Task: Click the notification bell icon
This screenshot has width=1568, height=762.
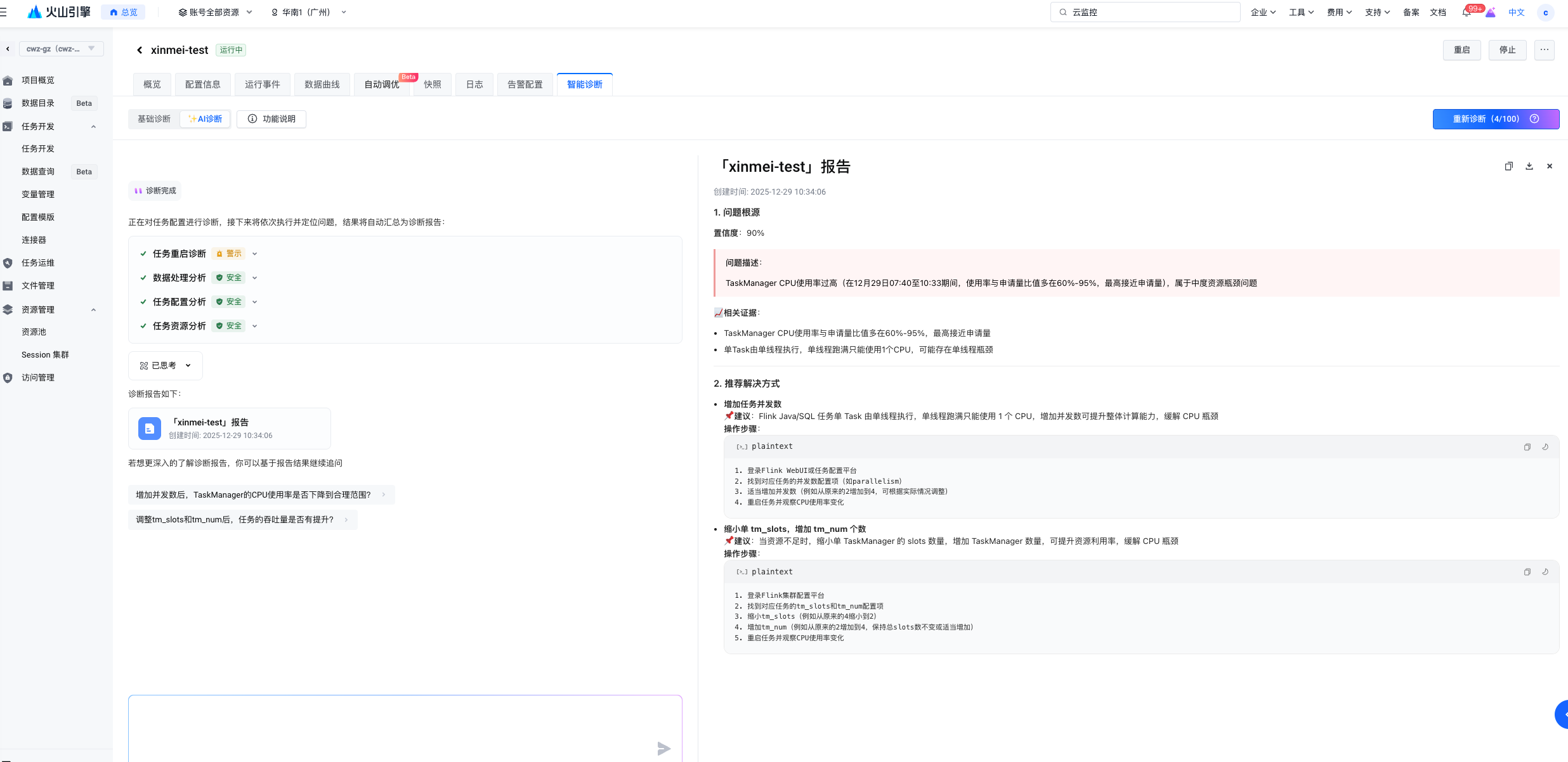Action: (x=1466, y=13)
